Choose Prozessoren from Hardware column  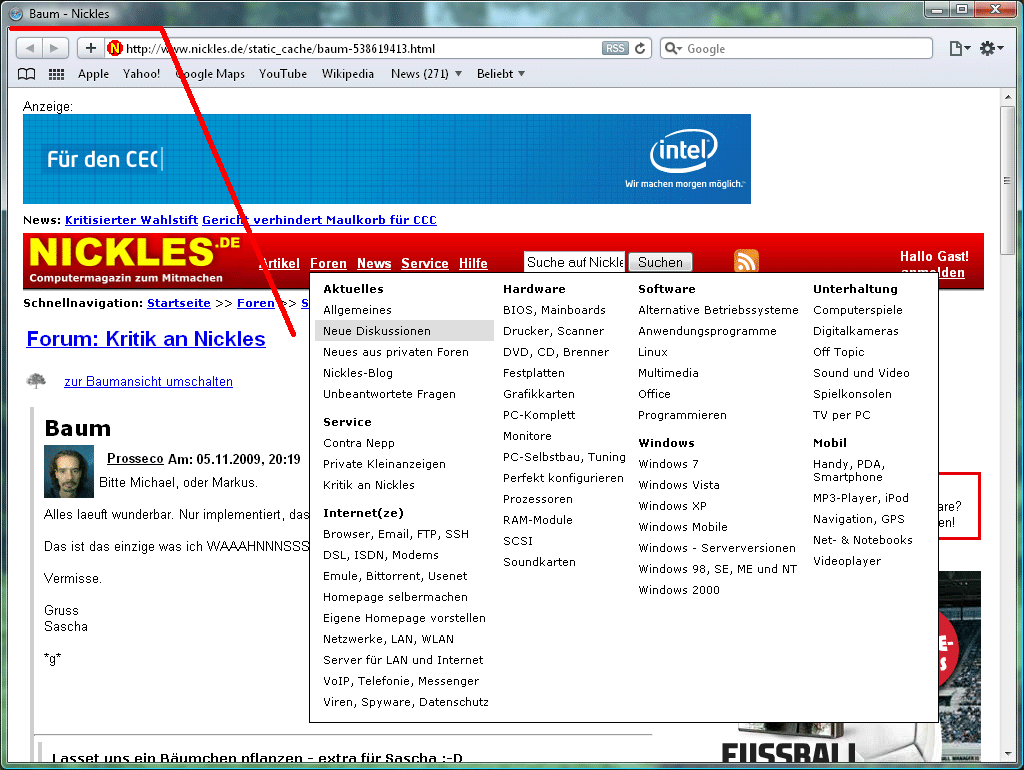[537, 499]
